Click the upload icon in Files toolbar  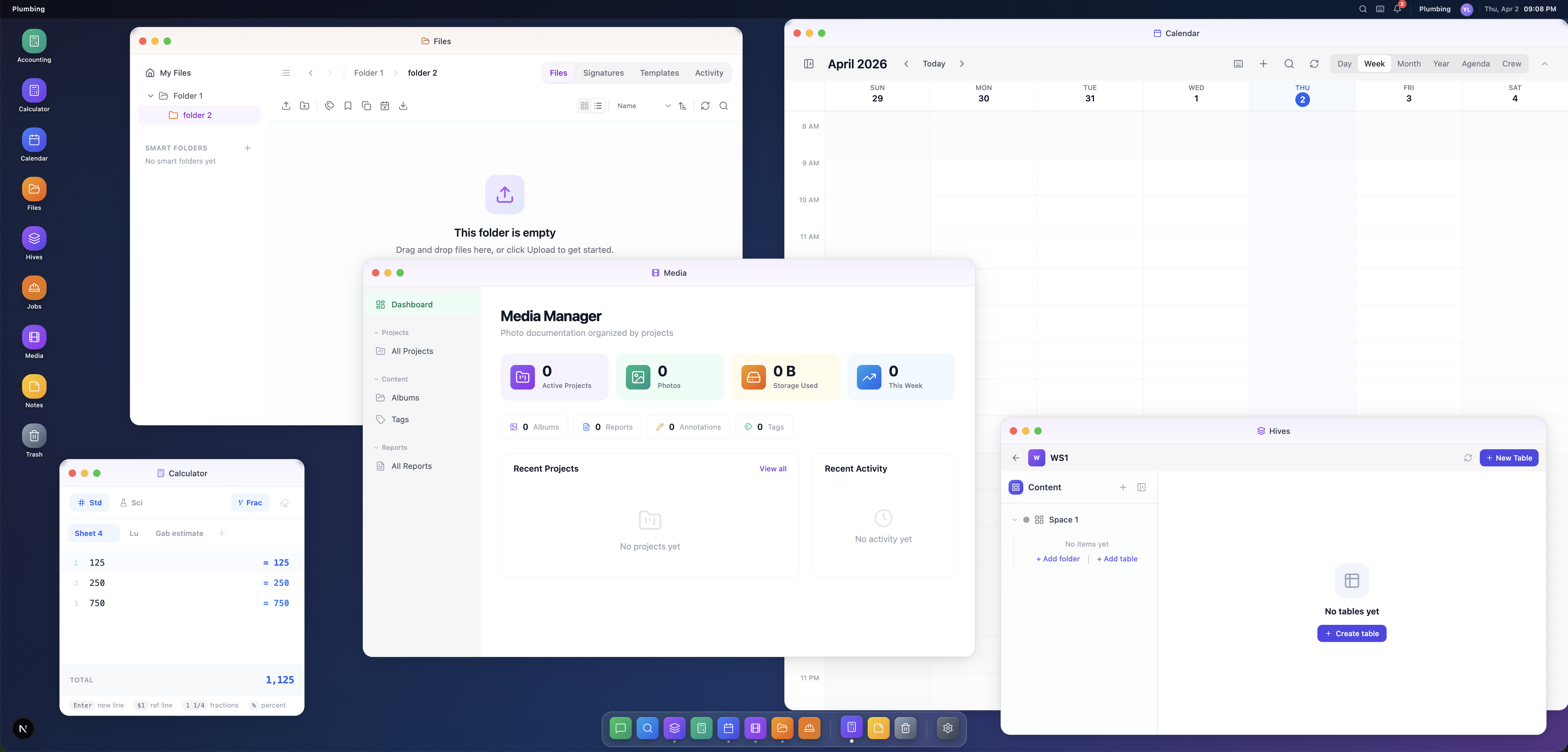click(287, 105)
